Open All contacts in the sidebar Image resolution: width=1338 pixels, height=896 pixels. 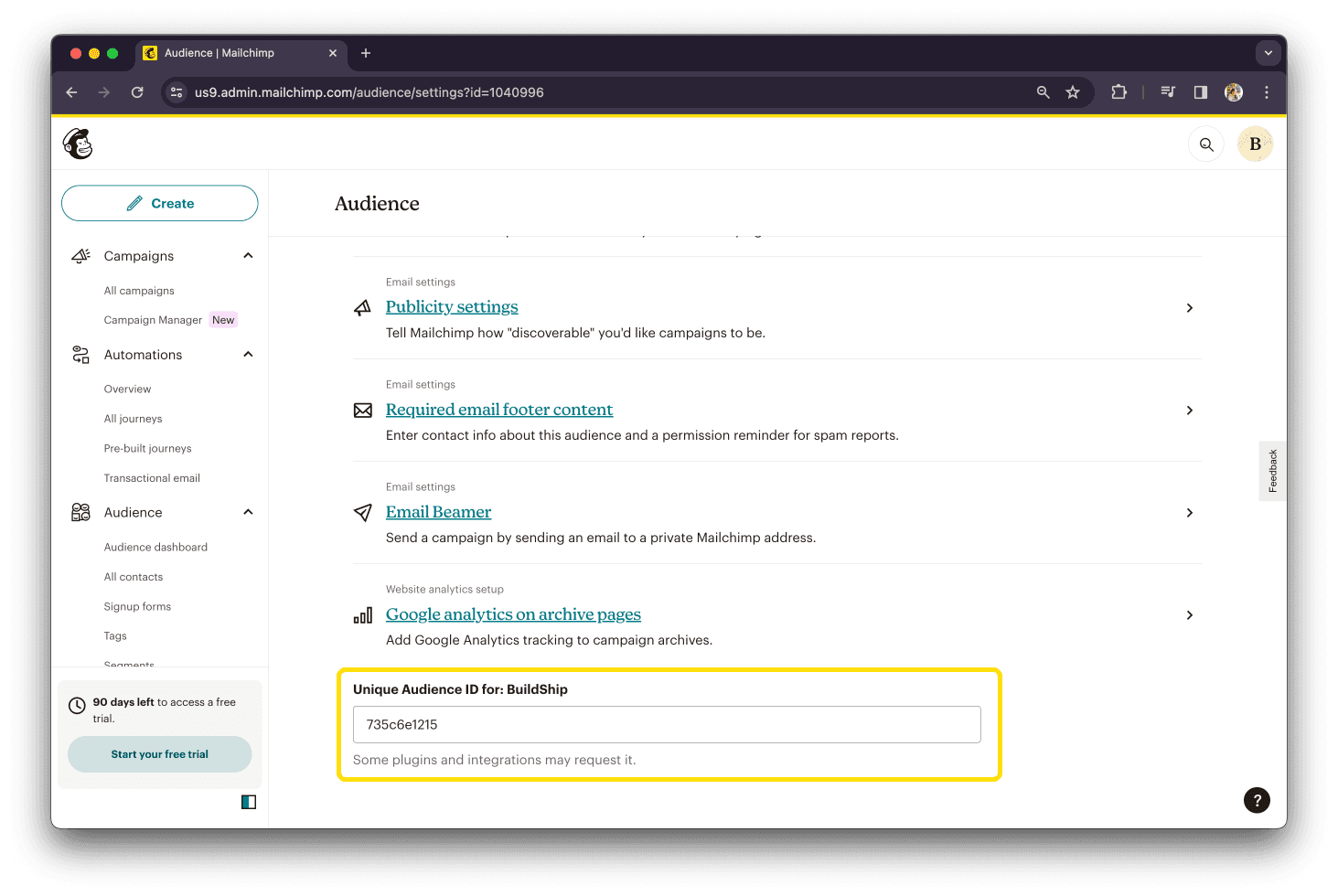[134, 576]
